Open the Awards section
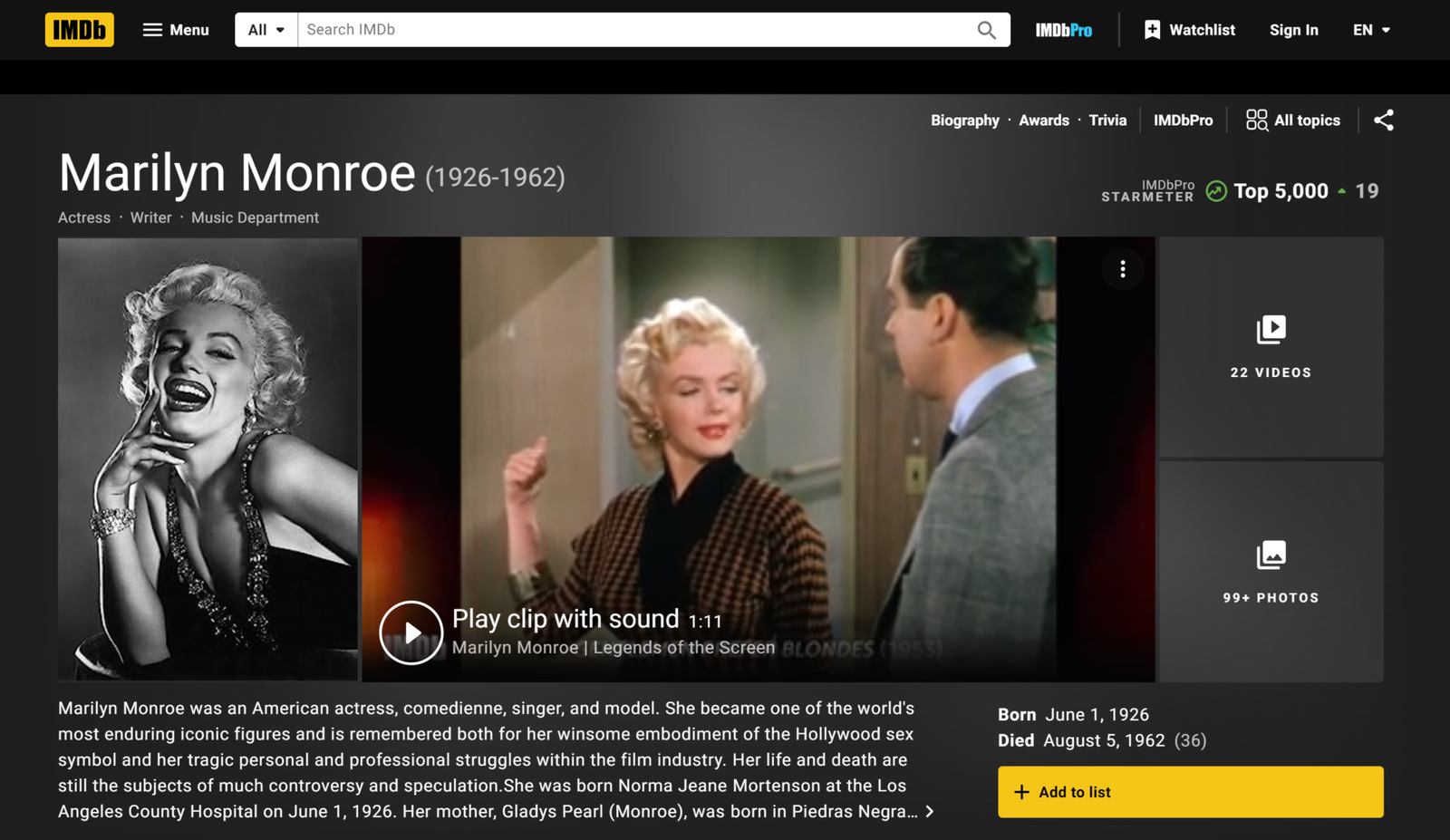The image size is (1450, 840). click(x=1043, y=121)
